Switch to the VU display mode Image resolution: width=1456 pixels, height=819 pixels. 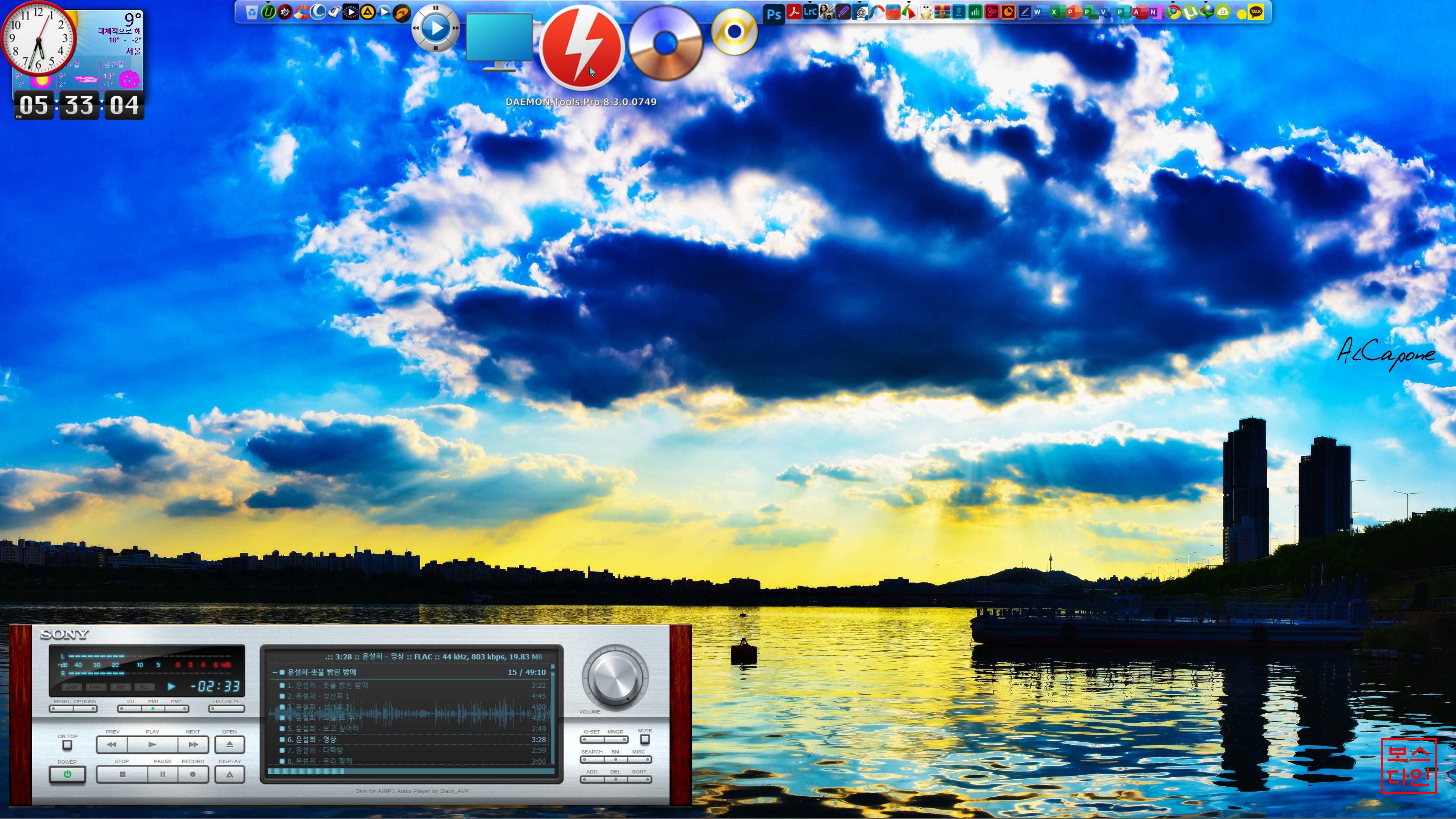pos(130,709)
